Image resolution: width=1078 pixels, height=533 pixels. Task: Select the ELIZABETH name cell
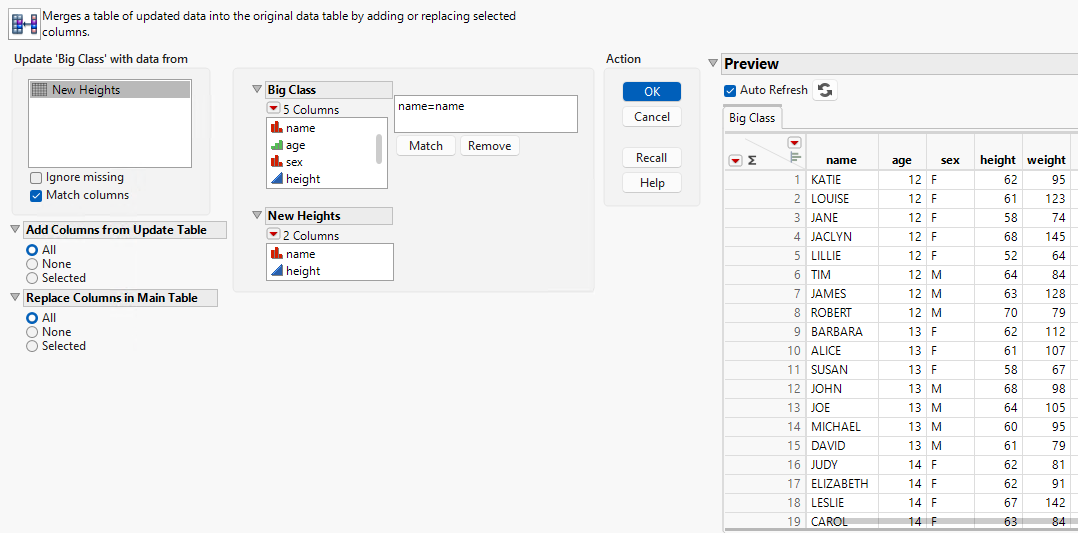click(x=842, y=483)
